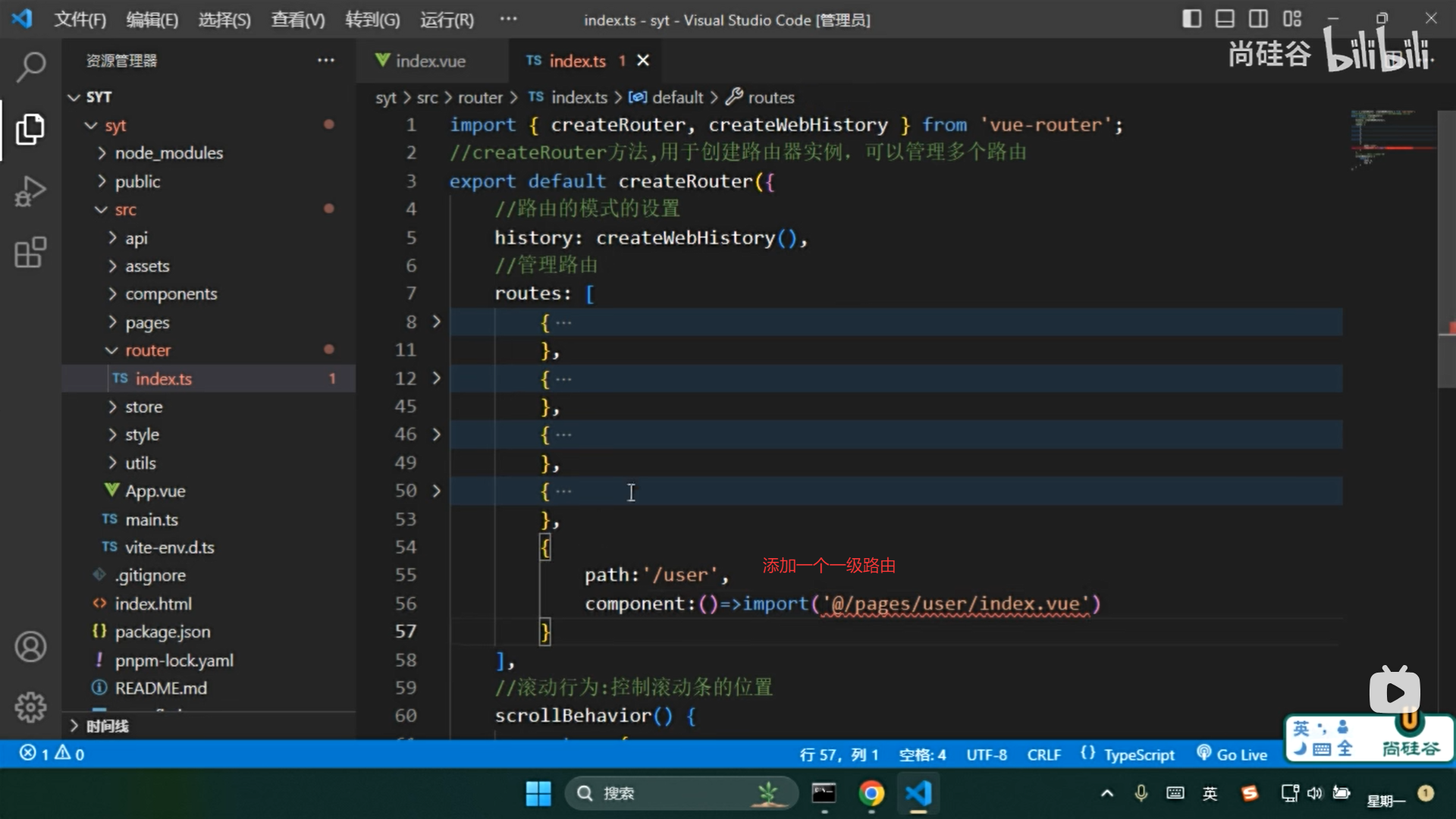Open the Accounts menu icon

pyautogui.click(x=30, y=647)
